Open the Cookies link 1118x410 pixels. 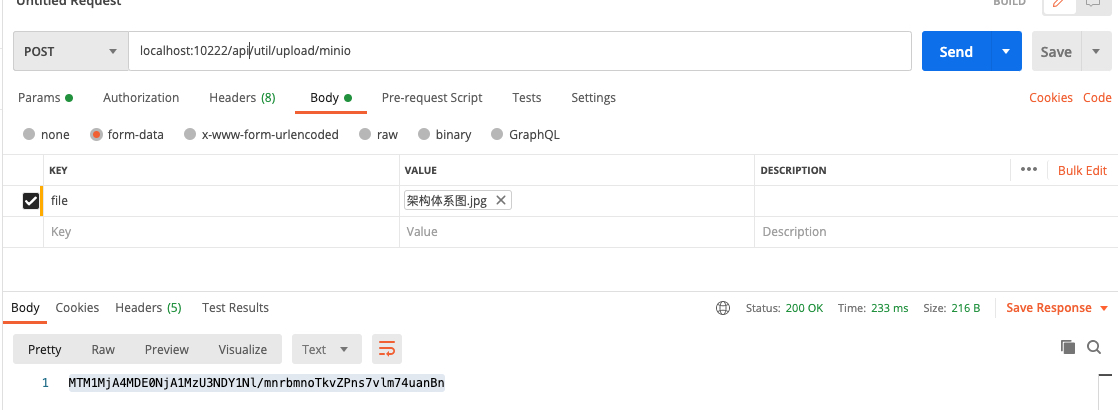click(1051, 98)
